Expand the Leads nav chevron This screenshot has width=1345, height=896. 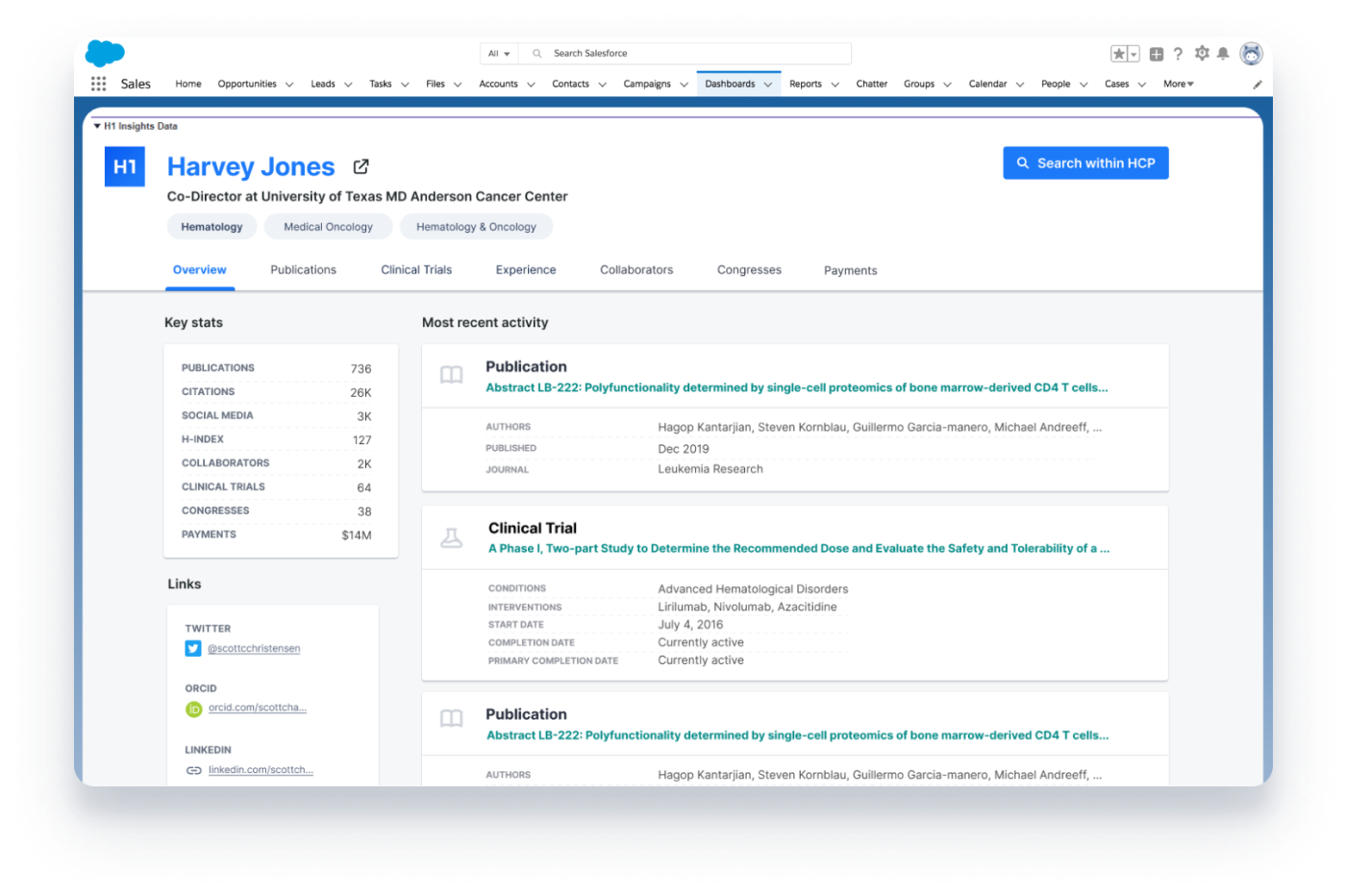pos(348,85)
